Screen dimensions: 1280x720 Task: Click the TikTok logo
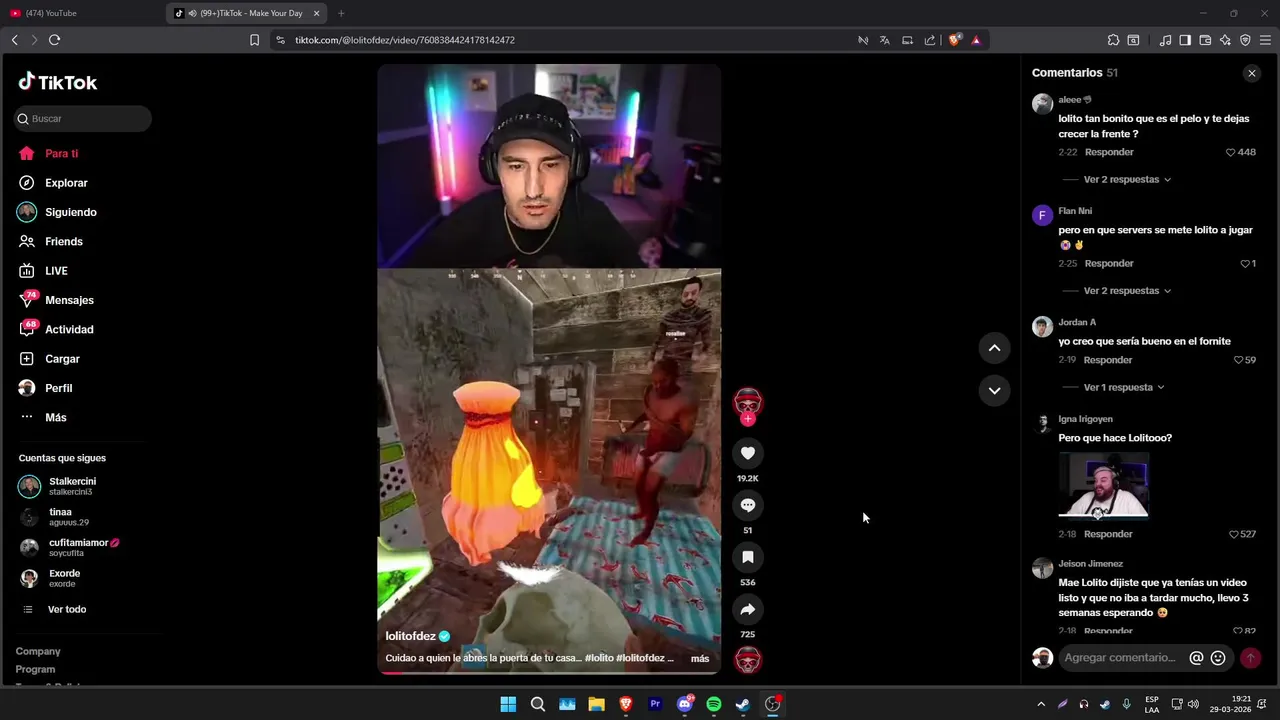point(58,82)
